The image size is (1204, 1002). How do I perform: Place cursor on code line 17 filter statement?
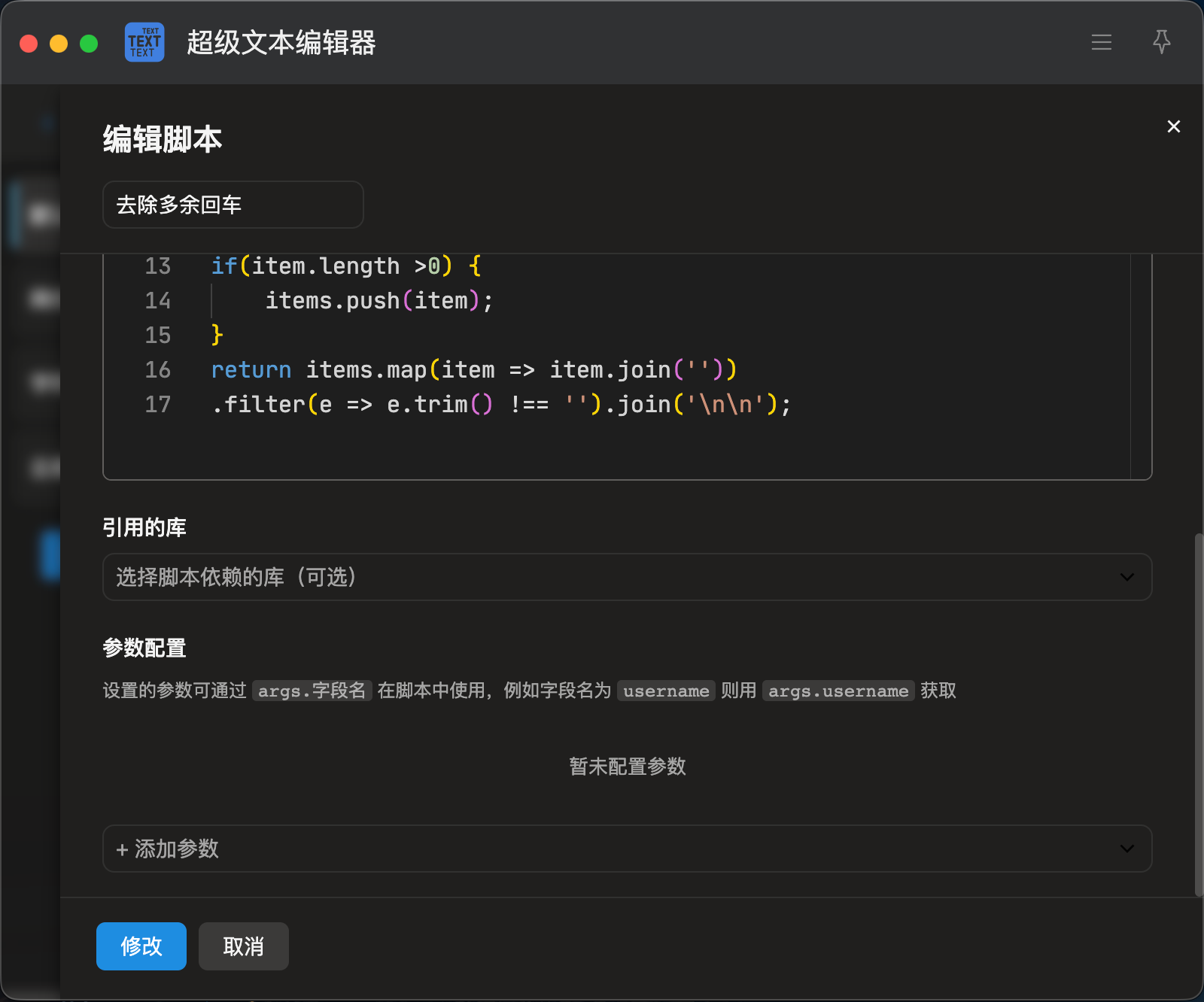(x=501, y=405)
